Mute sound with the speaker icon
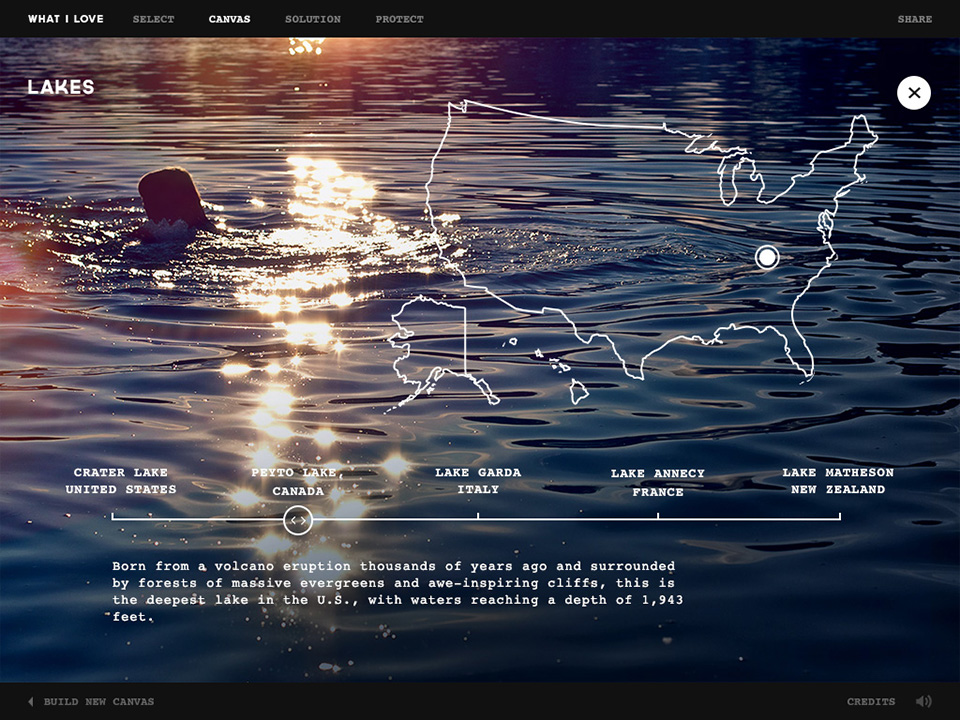 923,701
